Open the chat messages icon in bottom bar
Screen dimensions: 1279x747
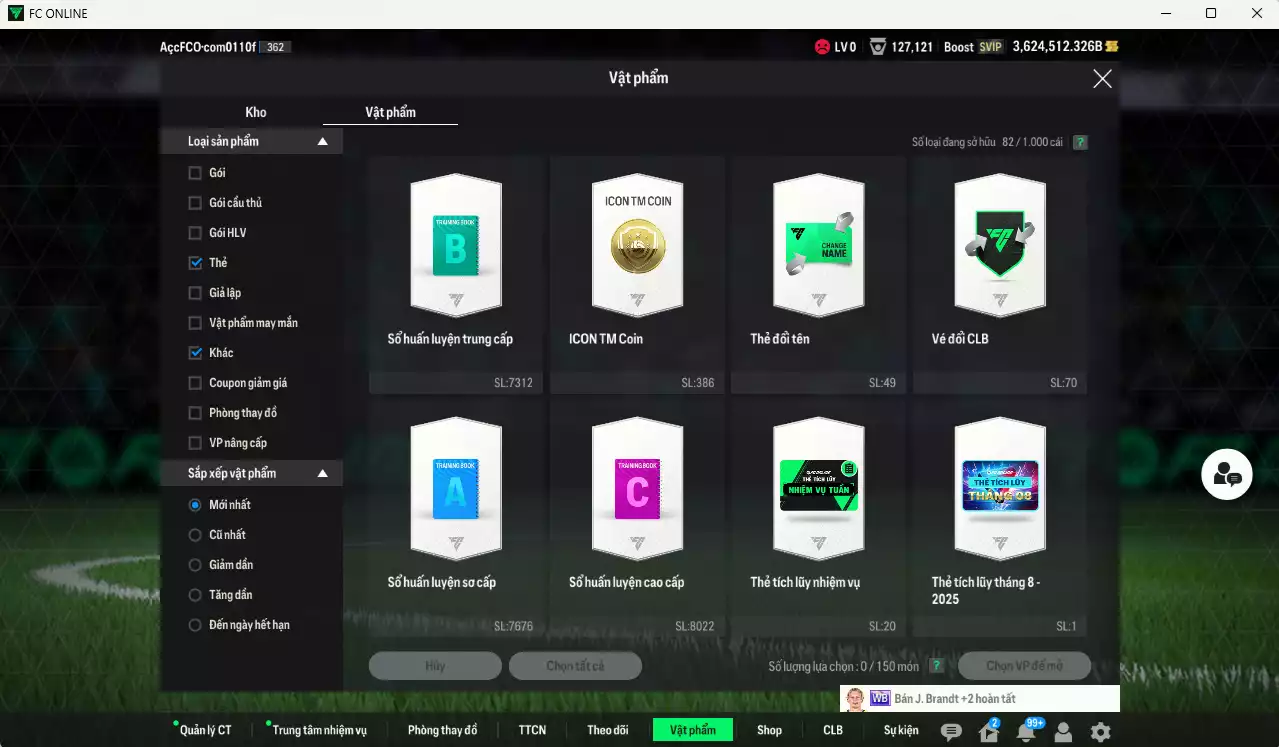(951, 732)
